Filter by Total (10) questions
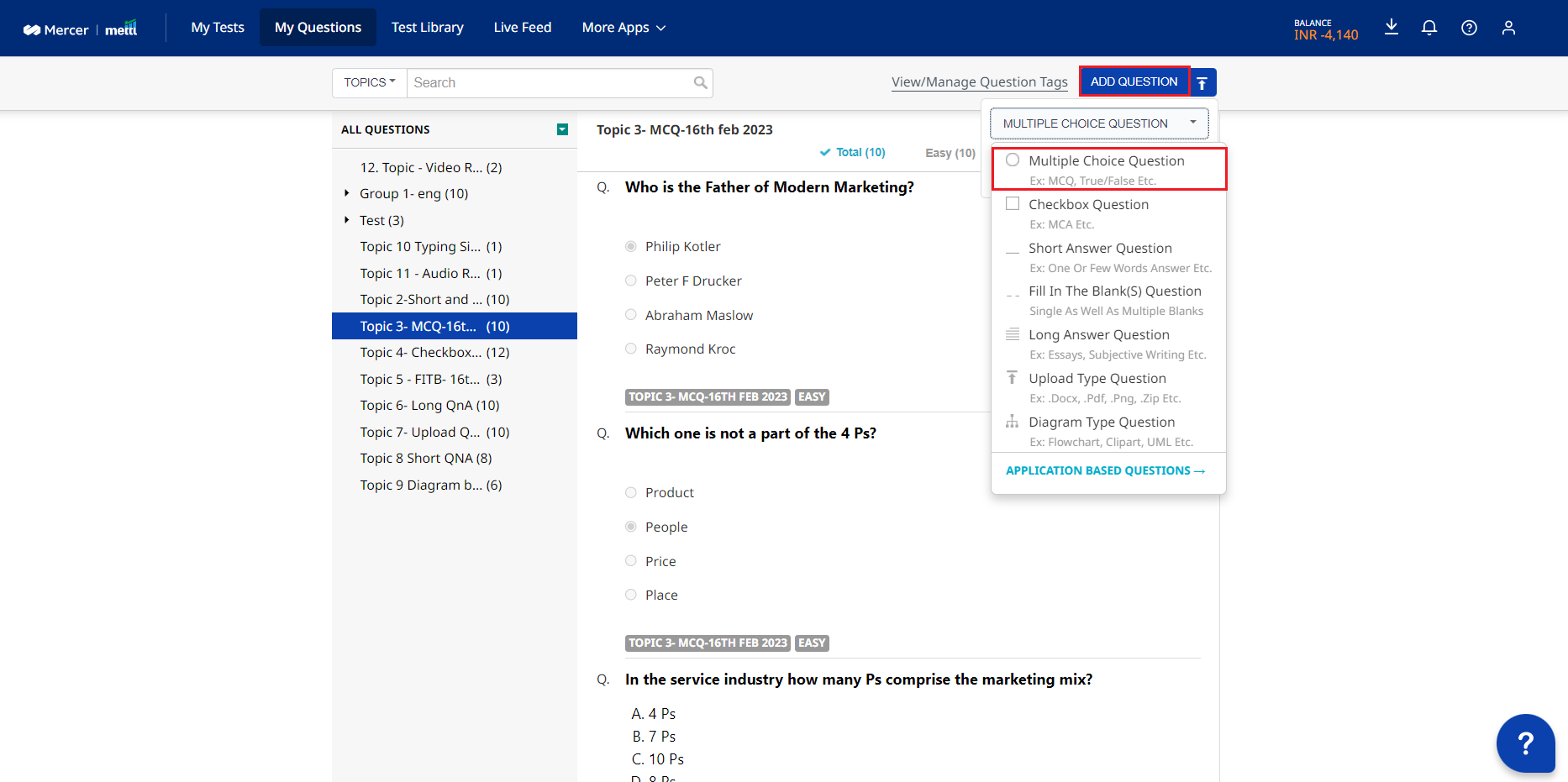1568x782 pixels. pos(852,152)
